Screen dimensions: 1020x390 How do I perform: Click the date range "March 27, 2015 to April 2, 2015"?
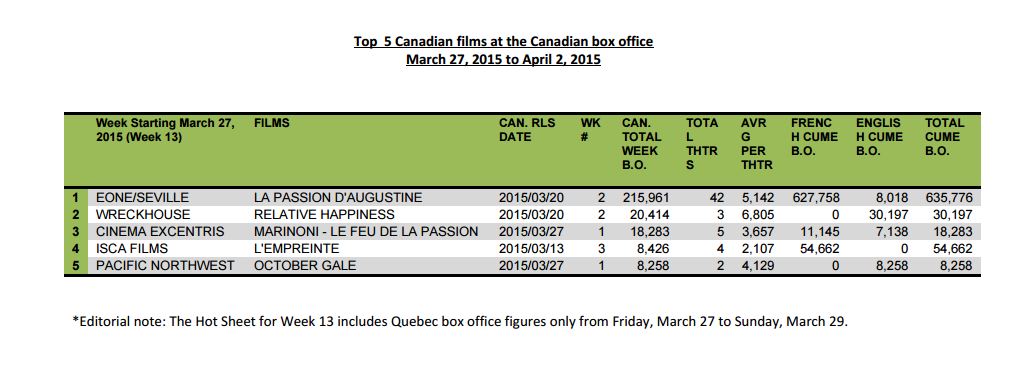(x=503, y=60)
